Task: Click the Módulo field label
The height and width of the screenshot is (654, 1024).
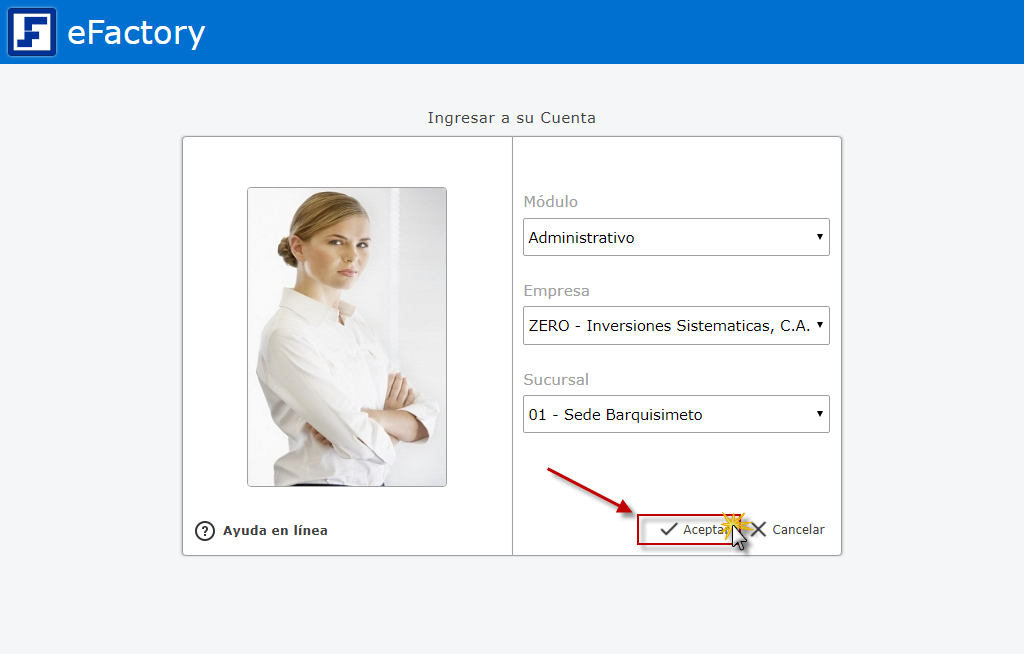Action: pos(550,202)
